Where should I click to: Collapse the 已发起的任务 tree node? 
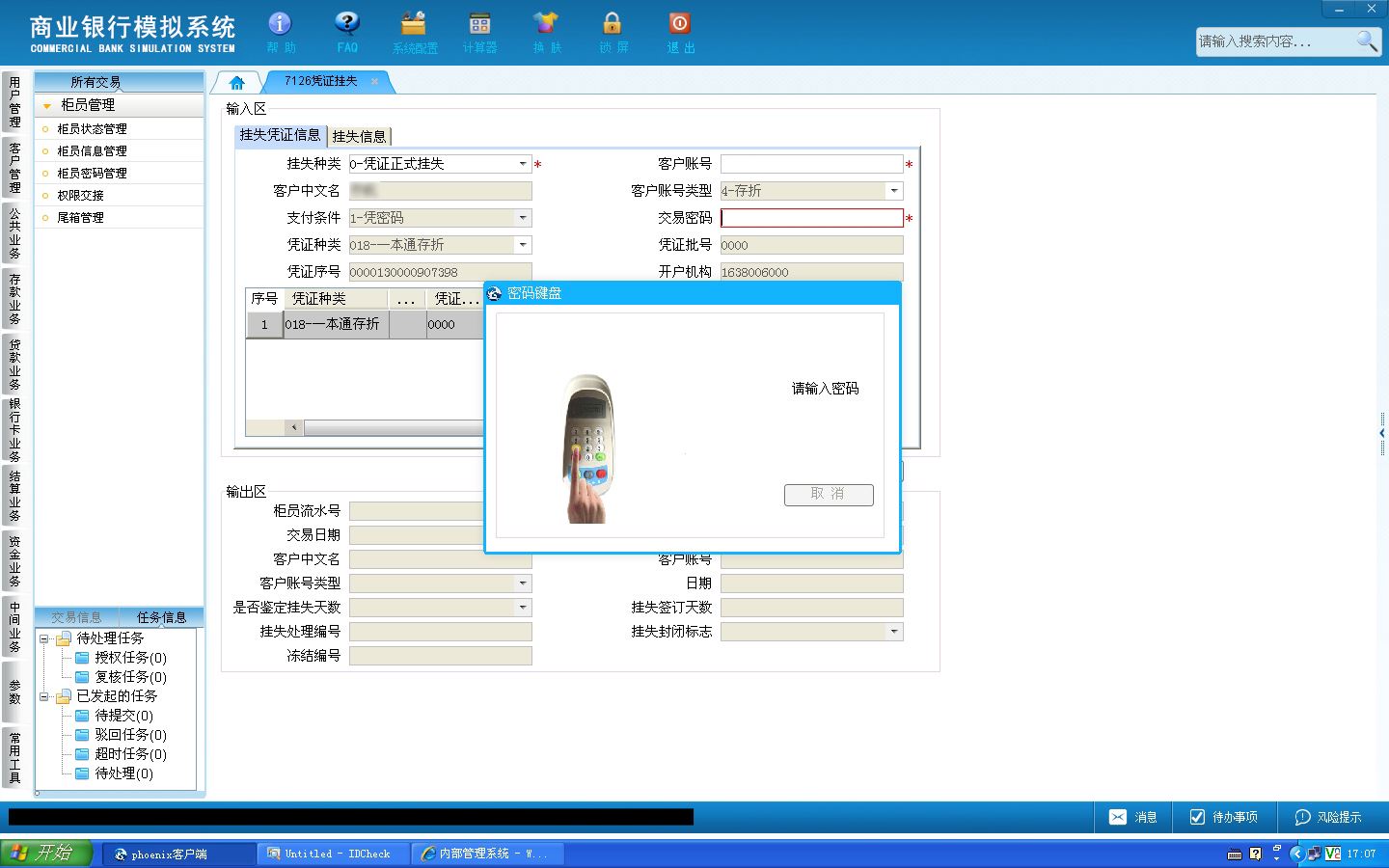(43, 696)
